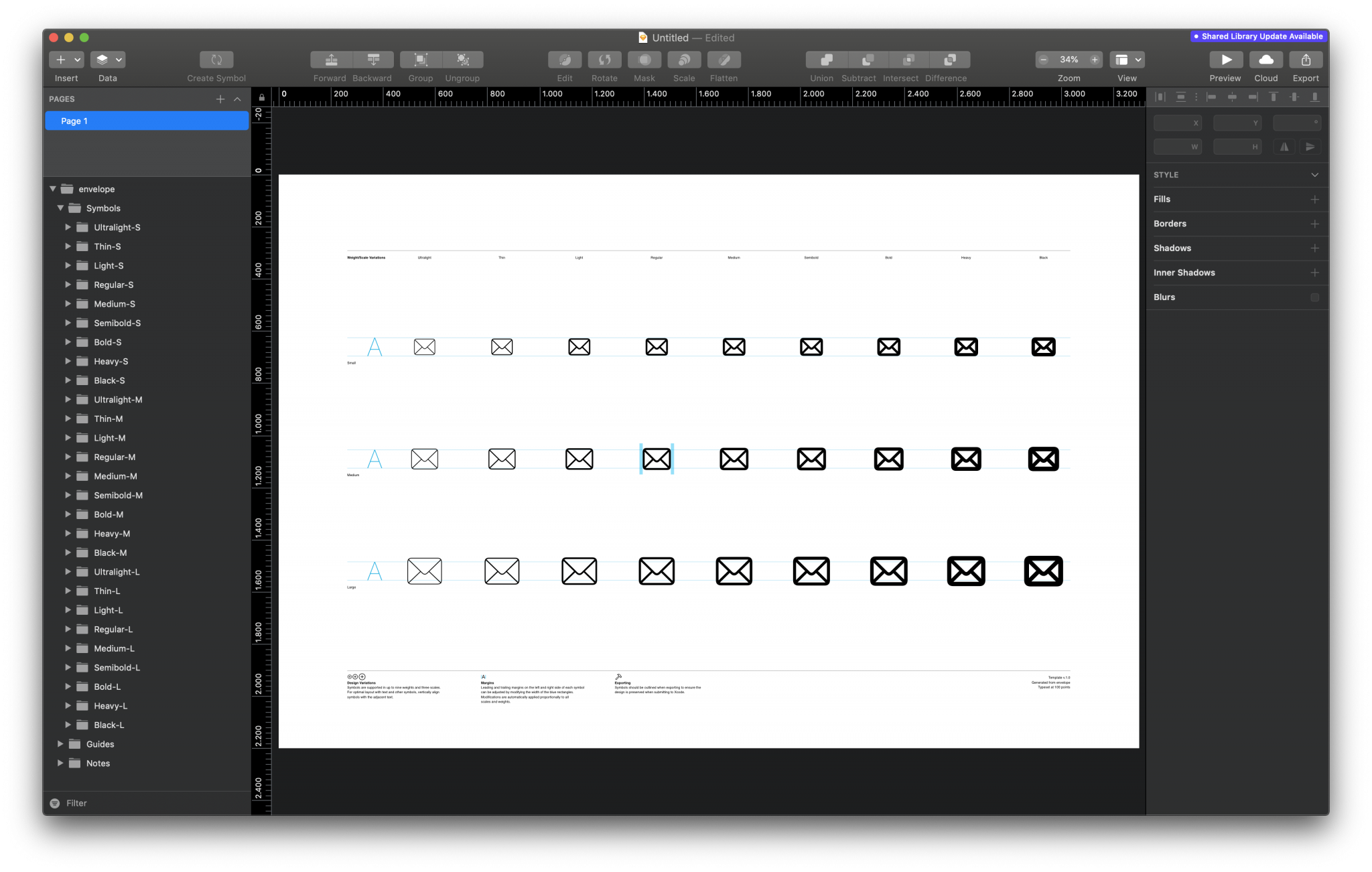Align layers to bottom edge
This screenshot has height=872, width=1372.
[1315, 98]
